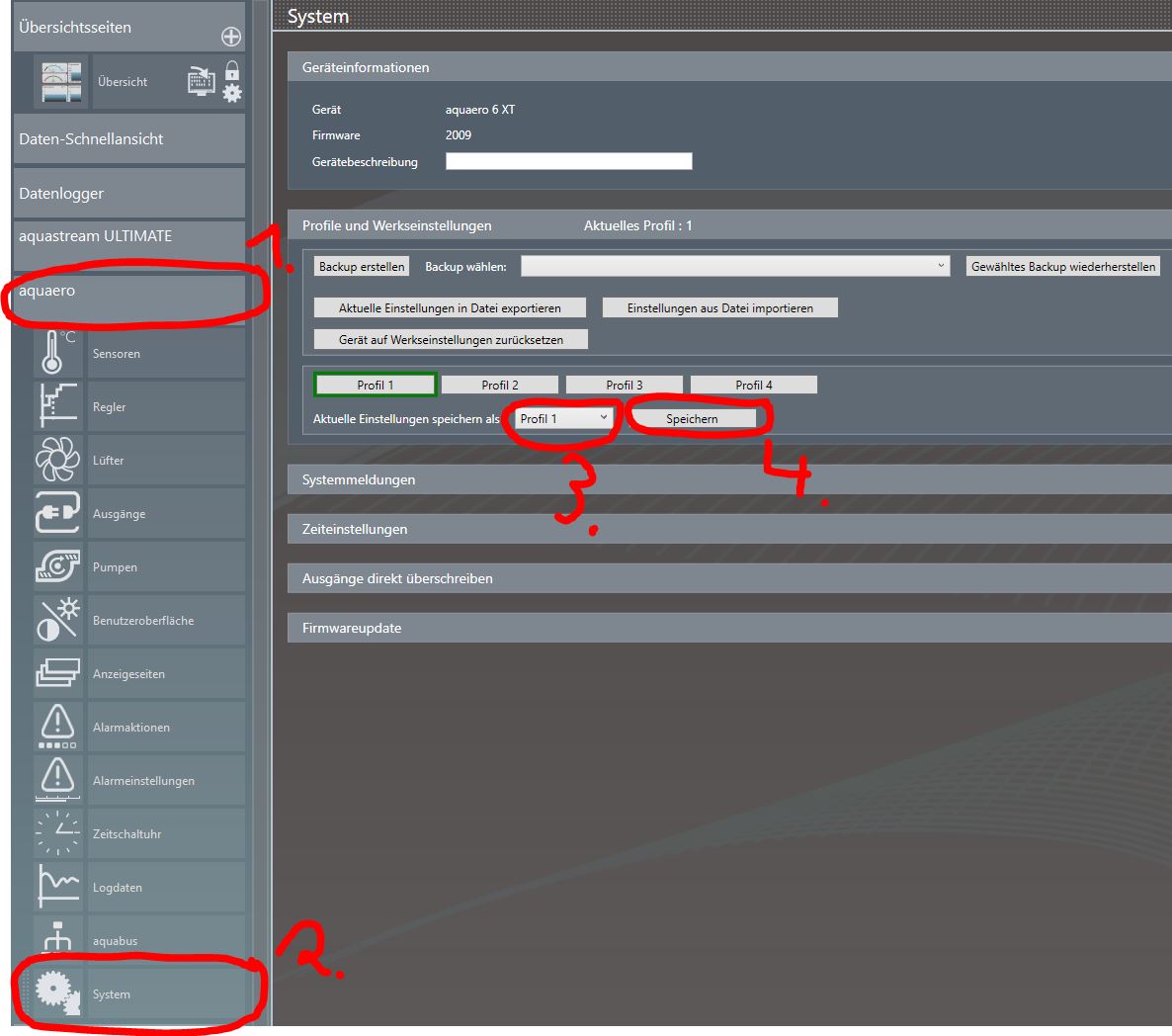Activate Profil 3 button
1172x1036 pixels.
[625, 385]
